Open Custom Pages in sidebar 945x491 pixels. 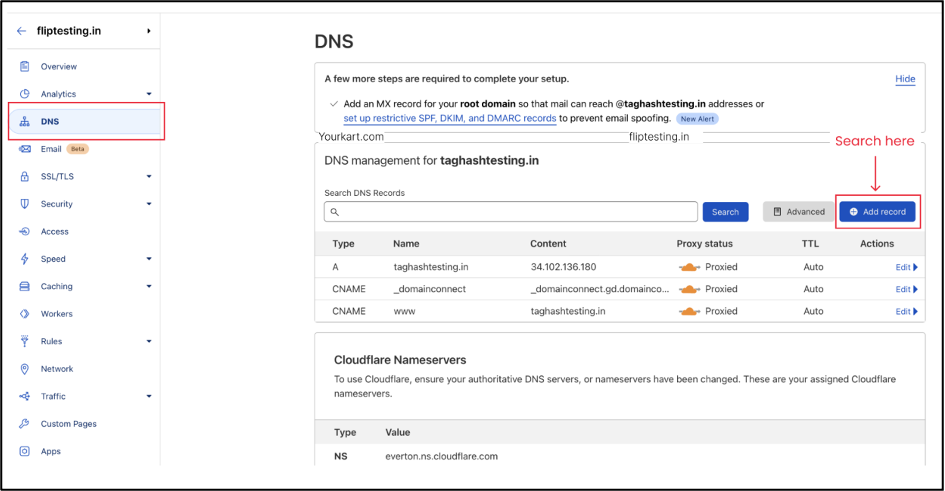[68, 424]
